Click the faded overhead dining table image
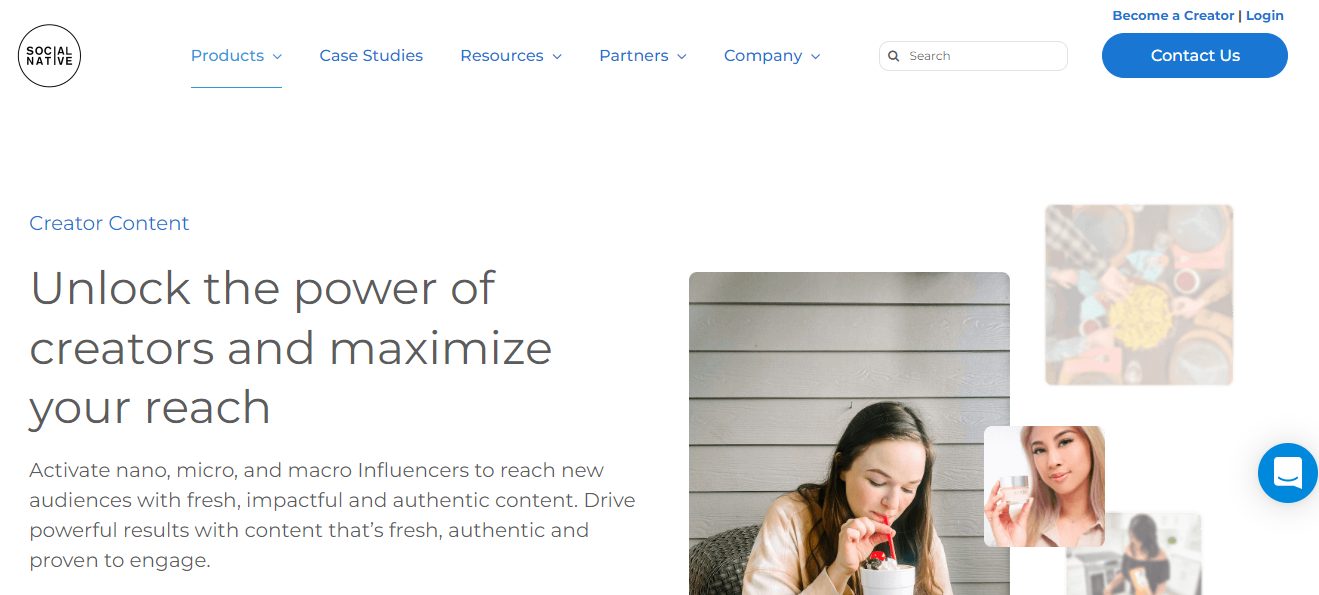The width and height of the screenshot is (1319, 595). 1138,295
